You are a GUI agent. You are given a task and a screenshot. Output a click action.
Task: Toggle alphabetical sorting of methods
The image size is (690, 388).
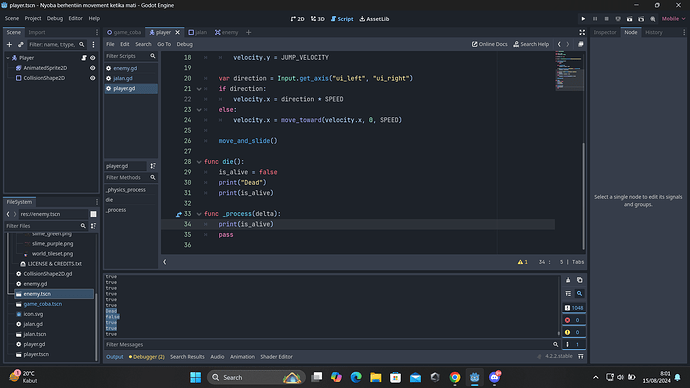[x=153, y=166]
